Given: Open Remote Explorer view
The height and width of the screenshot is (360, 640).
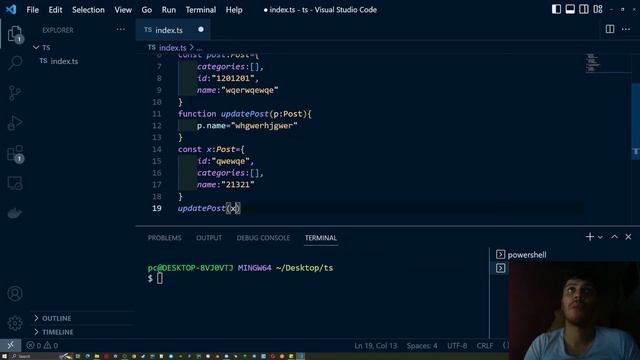Looking at the screenshot, I should click(x=15, y=183).
